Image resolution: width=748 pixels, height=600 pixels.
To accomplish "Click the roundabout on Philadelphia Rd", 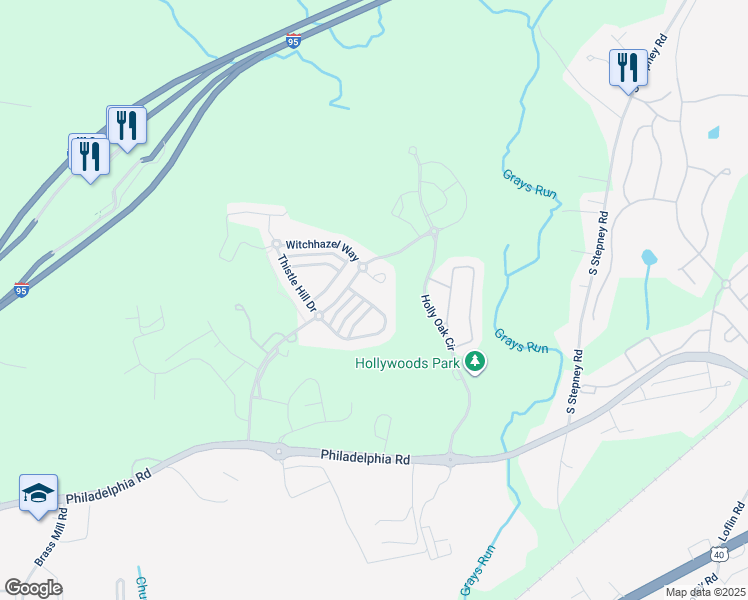I will point(279,450).
